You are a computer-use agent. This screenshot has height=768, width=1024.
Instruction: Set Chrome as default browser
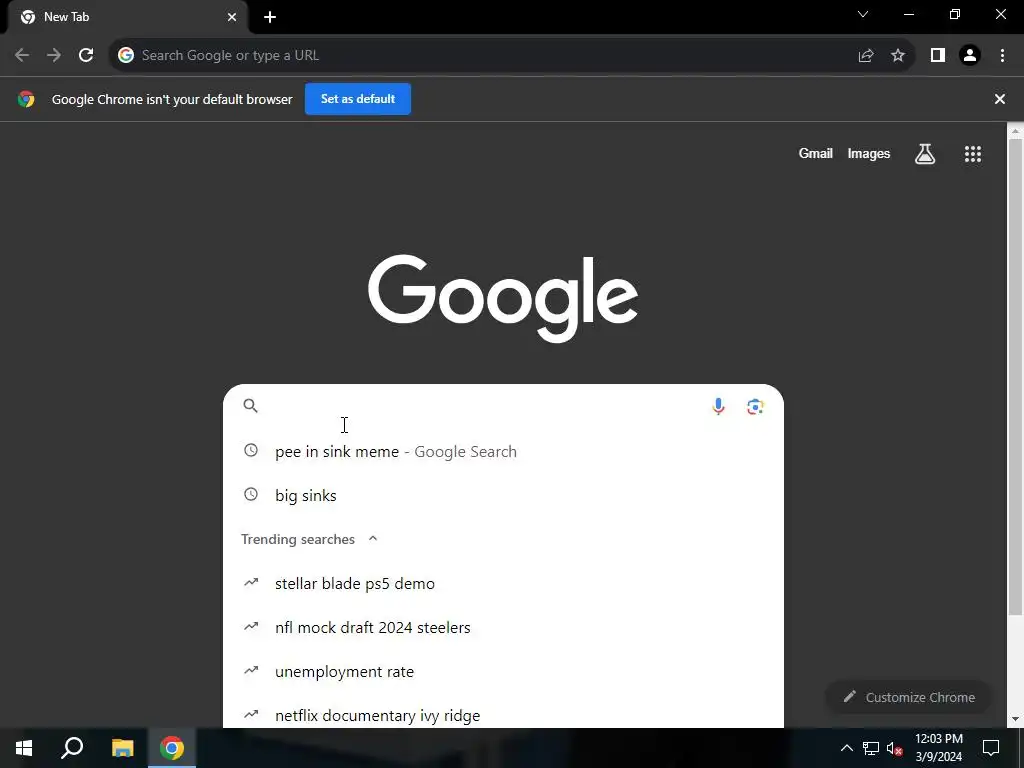click(358, 99)
